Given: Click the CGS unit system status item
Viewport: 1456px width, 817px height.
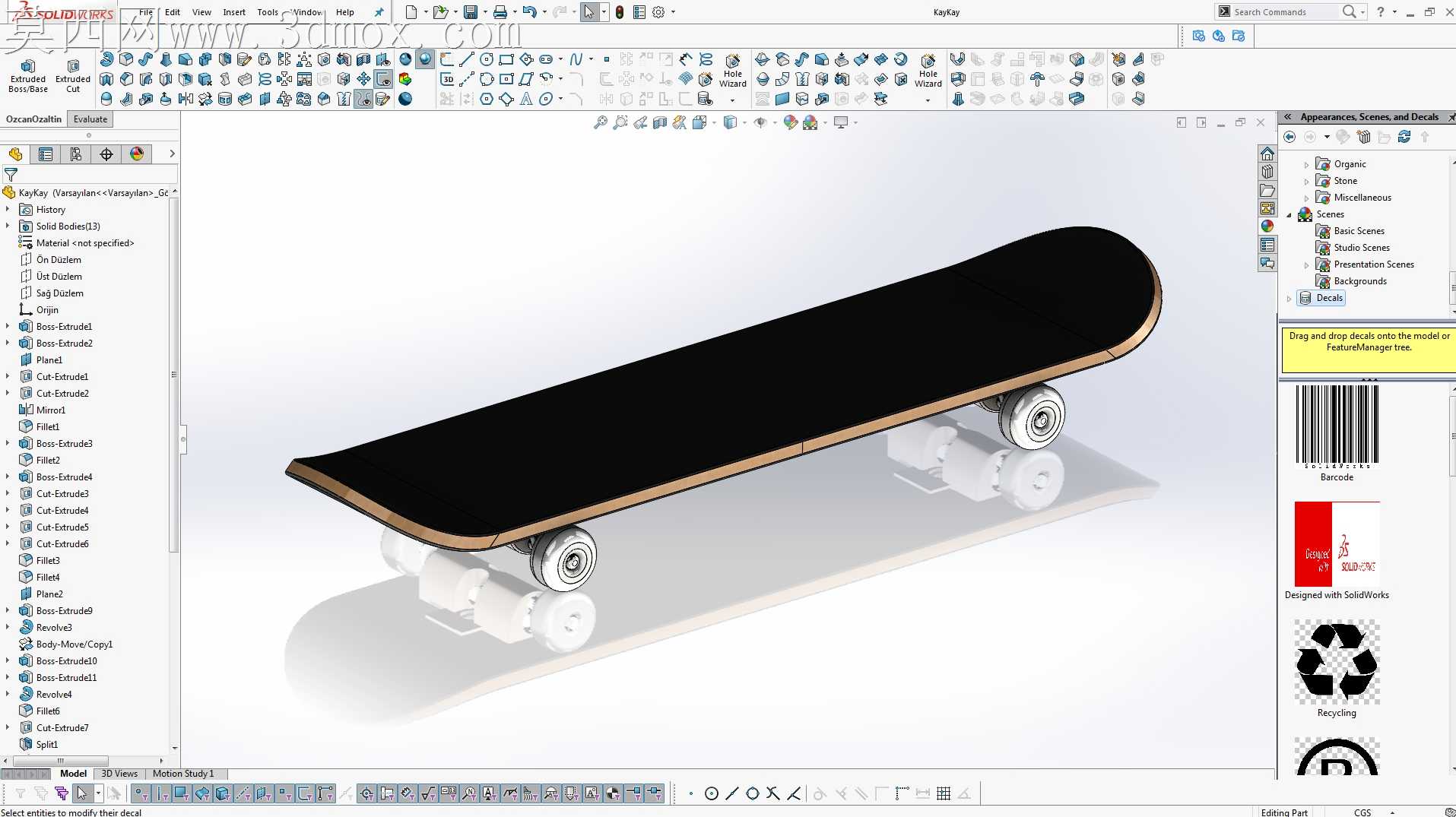Looking at the screenshot, I should click(x=1362, y=812).
